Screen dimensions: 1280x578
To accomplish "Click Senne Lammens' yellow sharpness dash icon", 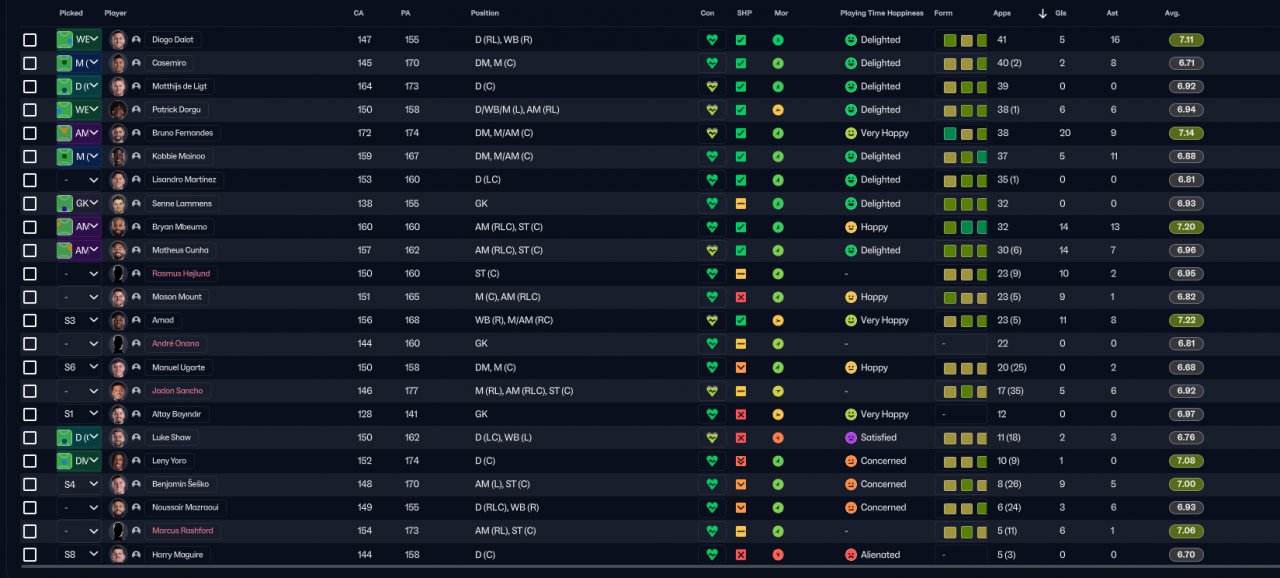I will pyautogui.click(x=741, y=203).
